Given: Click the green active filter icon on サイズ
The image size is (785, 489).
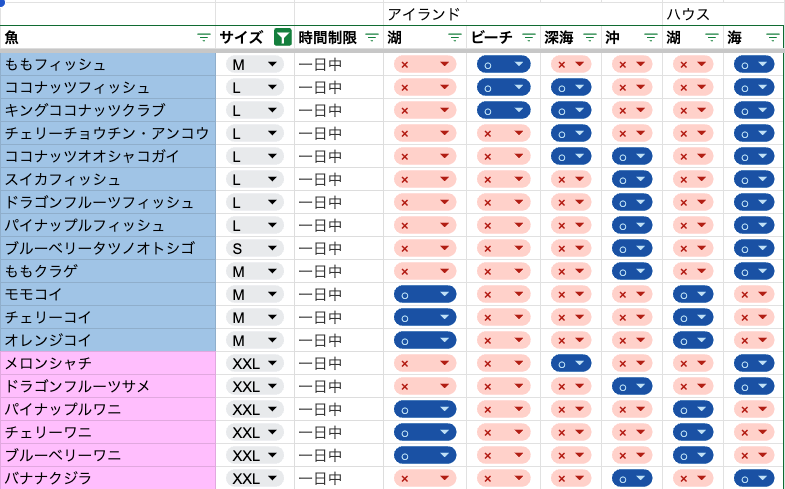Looking at the screenshot, I should tap(283, 38).
